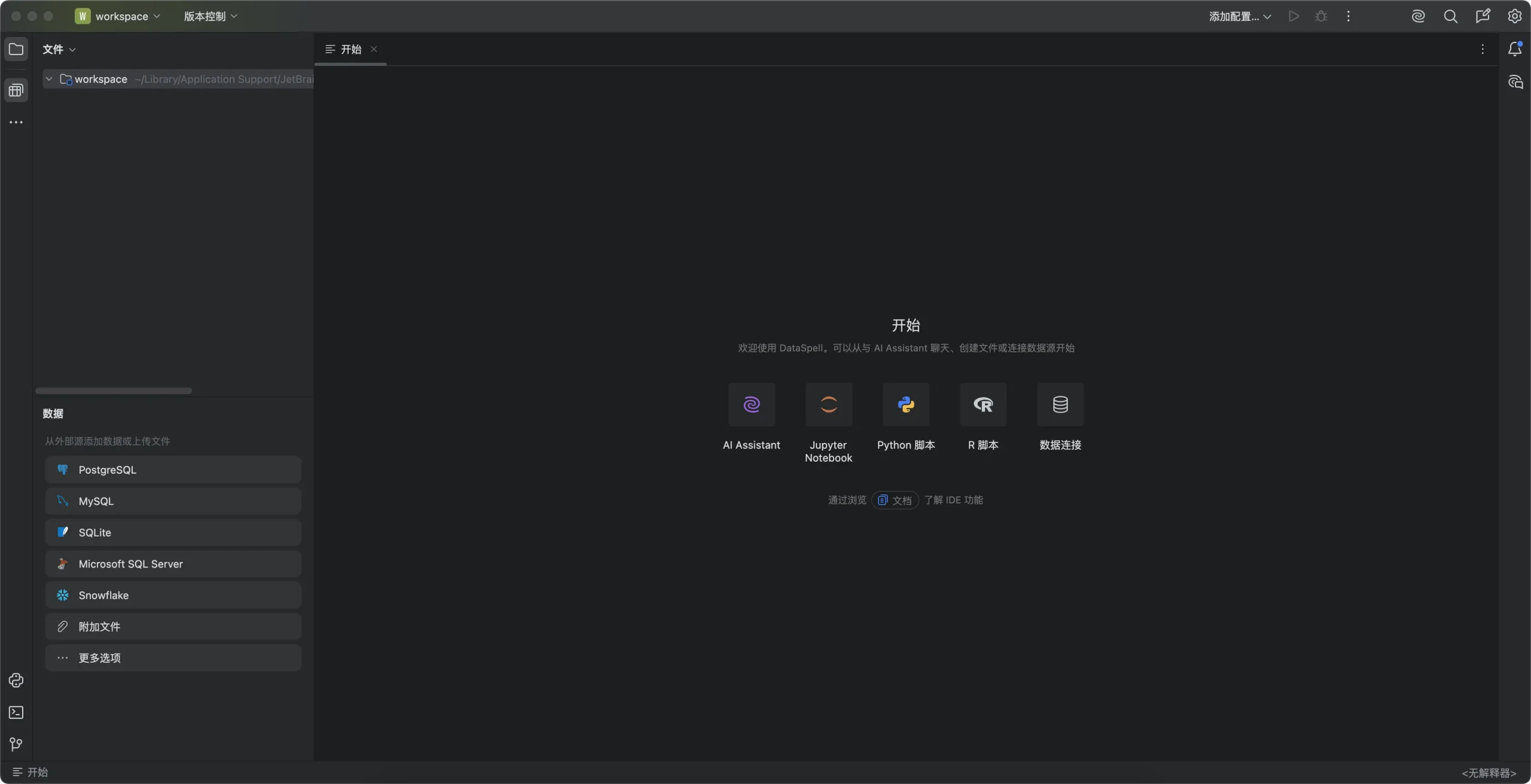Image resolution: width=1531 pixels, height=784 pixels.
Task: Click the file tree horizontal scrollbar
Action: click(114, 391)
